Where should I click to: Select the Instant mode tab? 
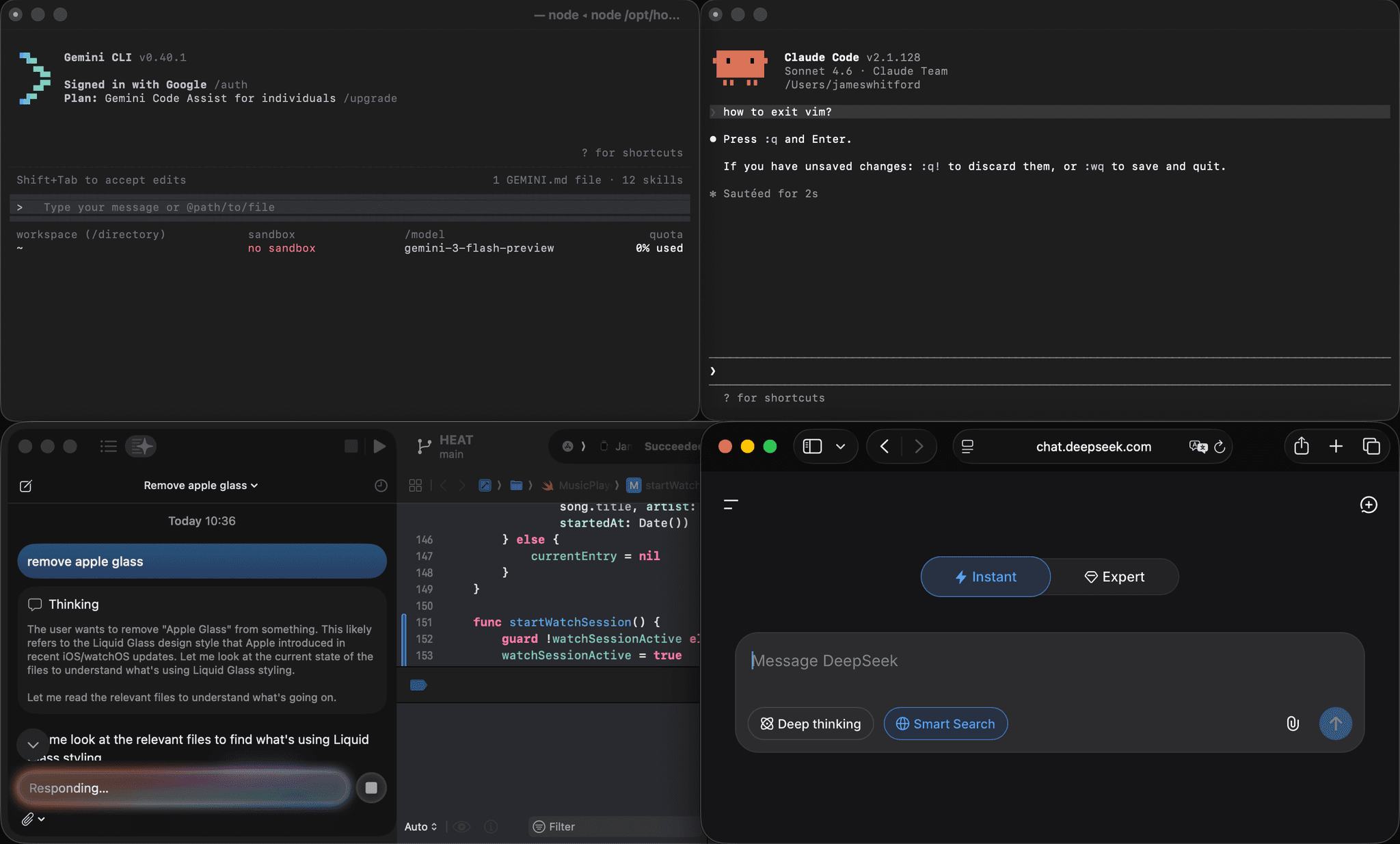985,577
